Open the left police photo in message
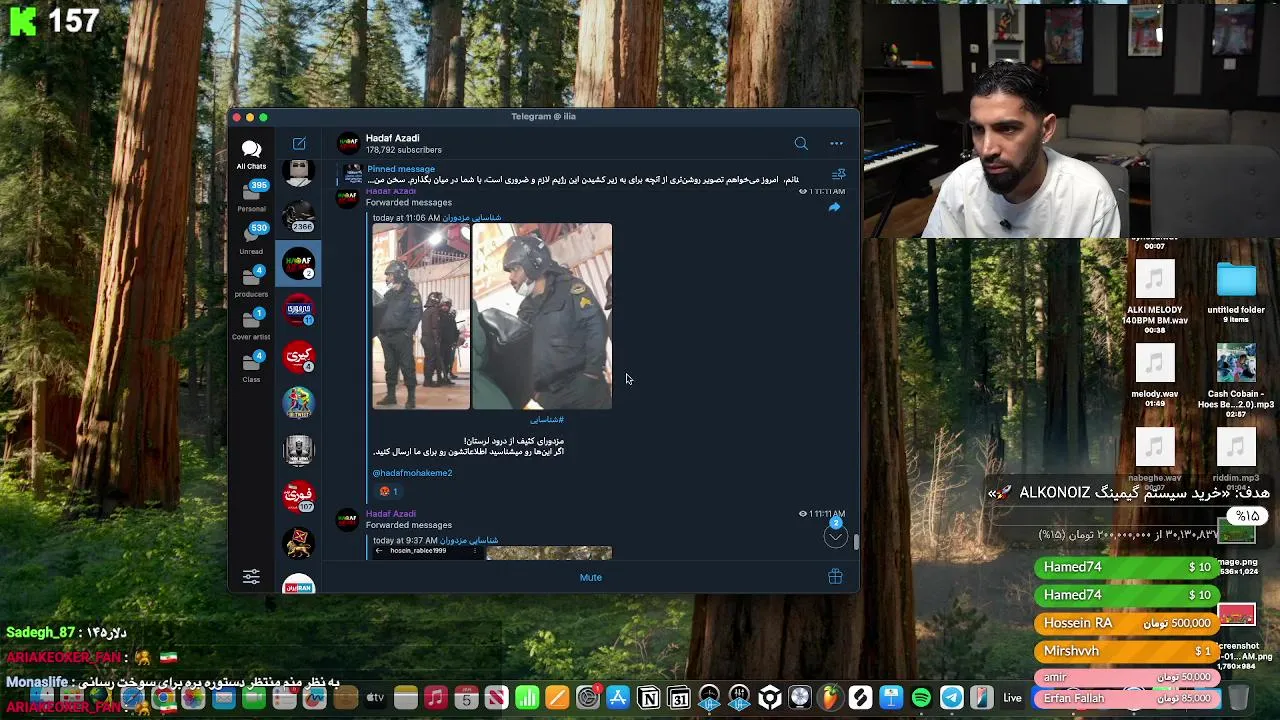Image resolution: width=1280 pixels, height=720 pixels. [421, 316]
